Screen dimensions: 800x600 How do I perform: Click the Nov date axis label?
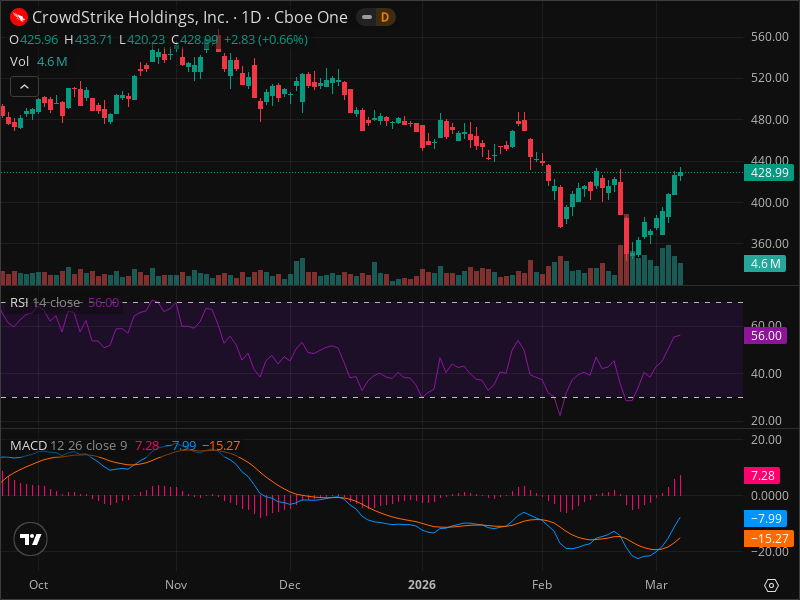176,585
